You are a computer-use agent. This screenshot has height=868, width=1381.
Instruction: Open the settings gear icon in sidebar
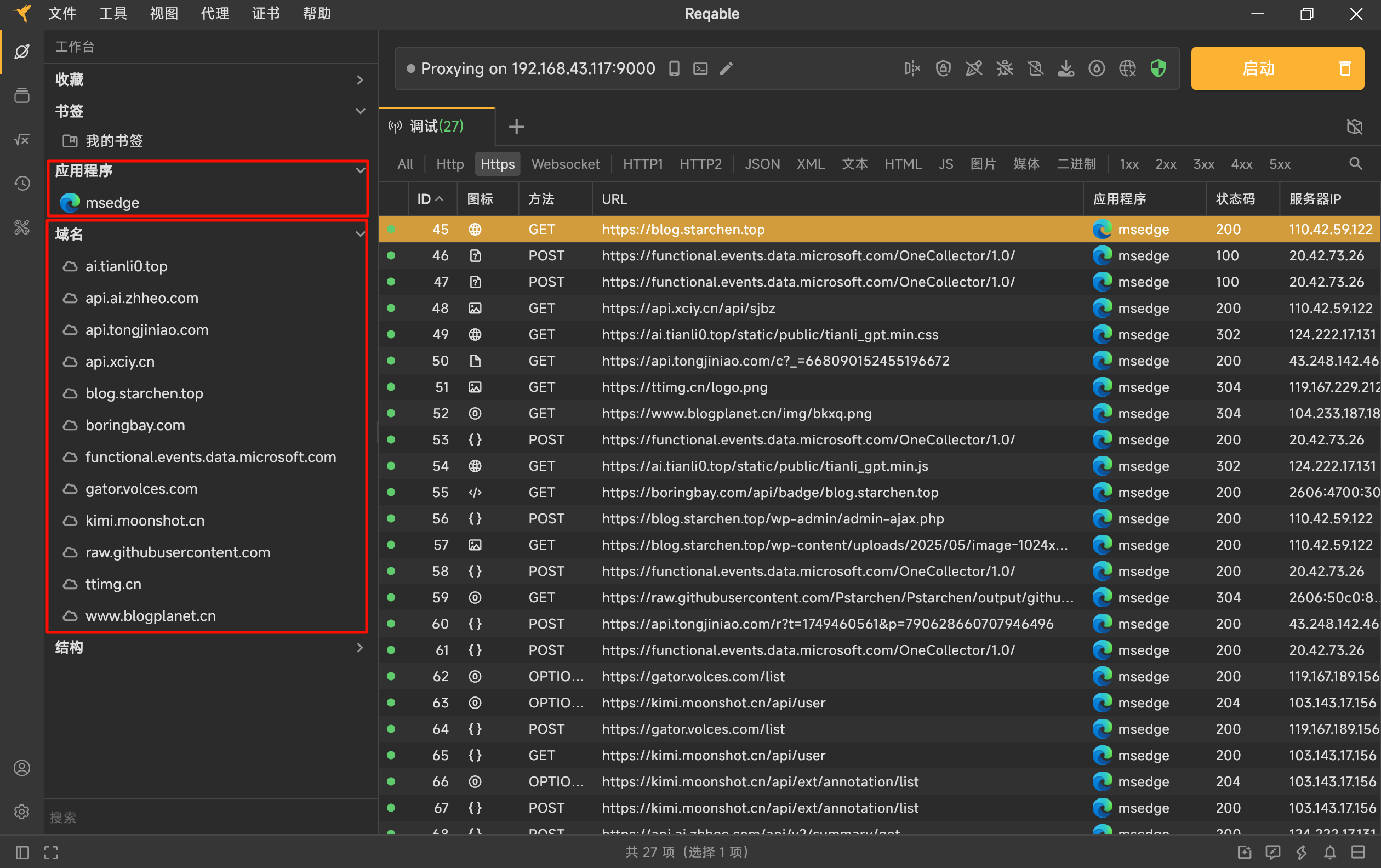pyautogui.click(x=22, y=812)
